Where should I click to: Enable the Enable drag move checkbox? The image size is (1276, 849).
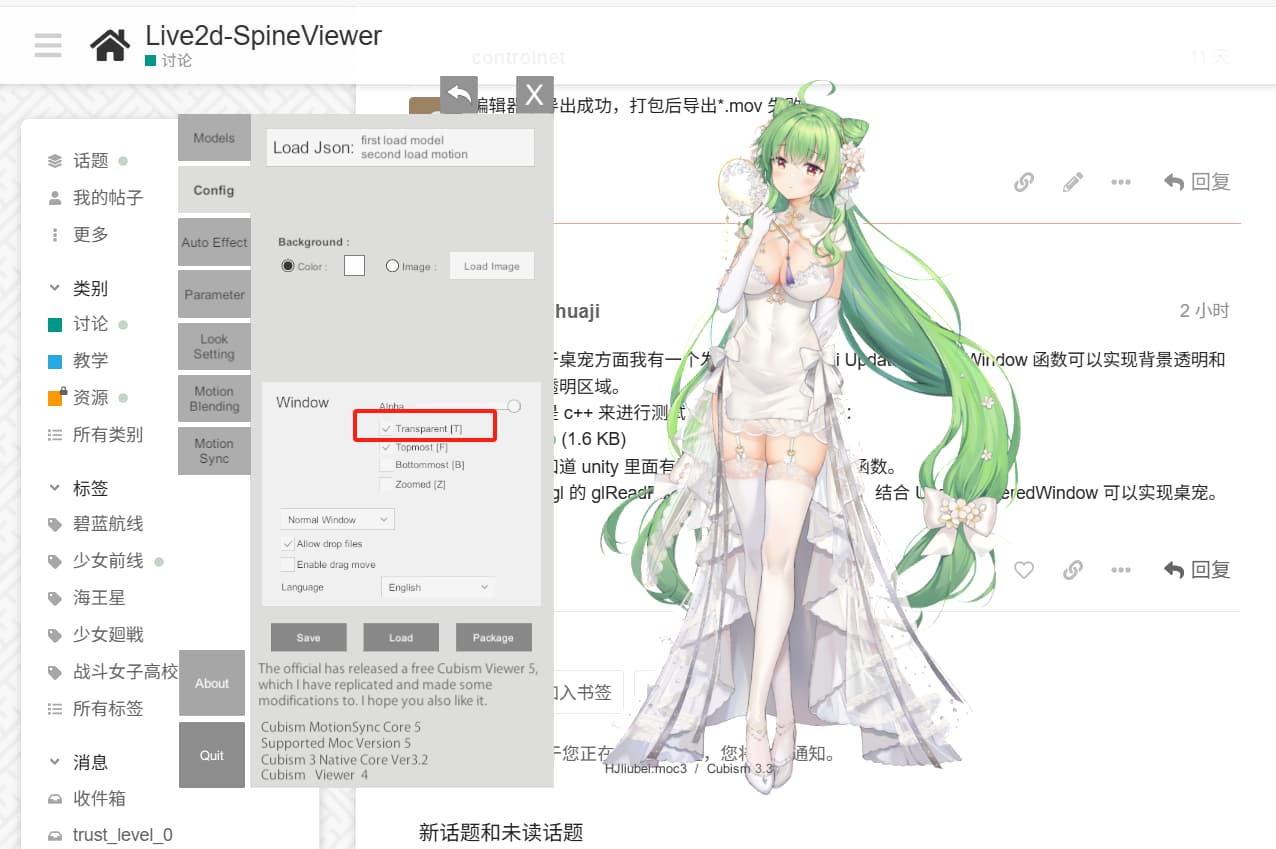(288, 565)
